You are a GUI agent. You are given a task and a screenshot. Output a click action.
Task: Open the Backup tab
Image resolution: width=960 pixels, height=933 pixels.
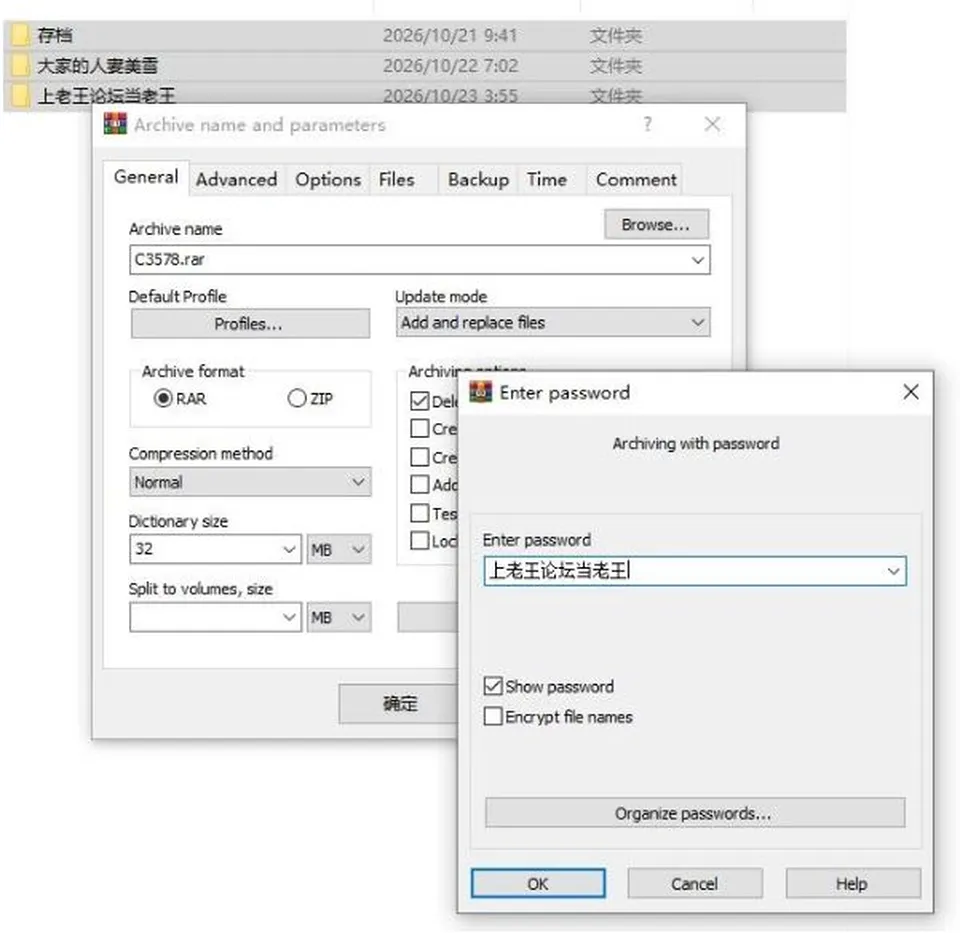point(478,180)
